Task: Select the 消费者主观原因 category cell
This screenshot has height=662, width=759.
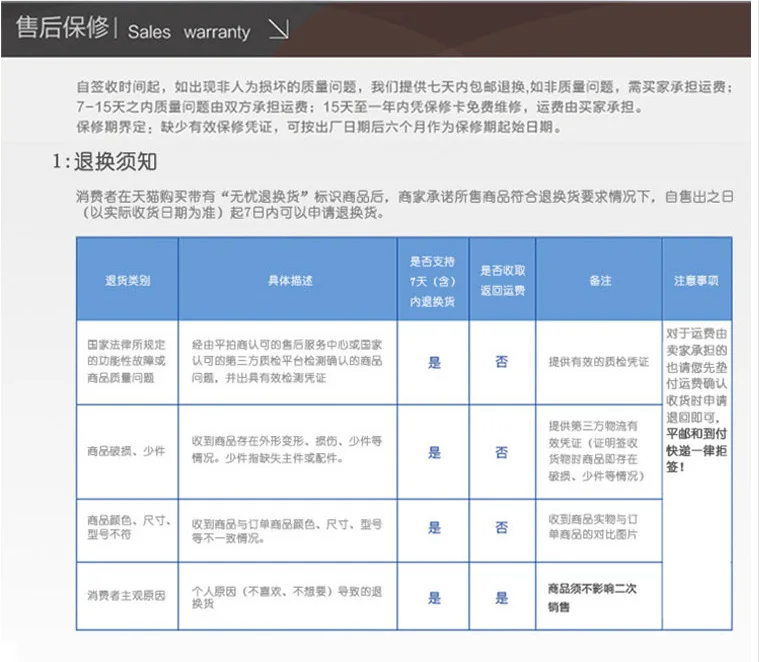Action: 127,596
